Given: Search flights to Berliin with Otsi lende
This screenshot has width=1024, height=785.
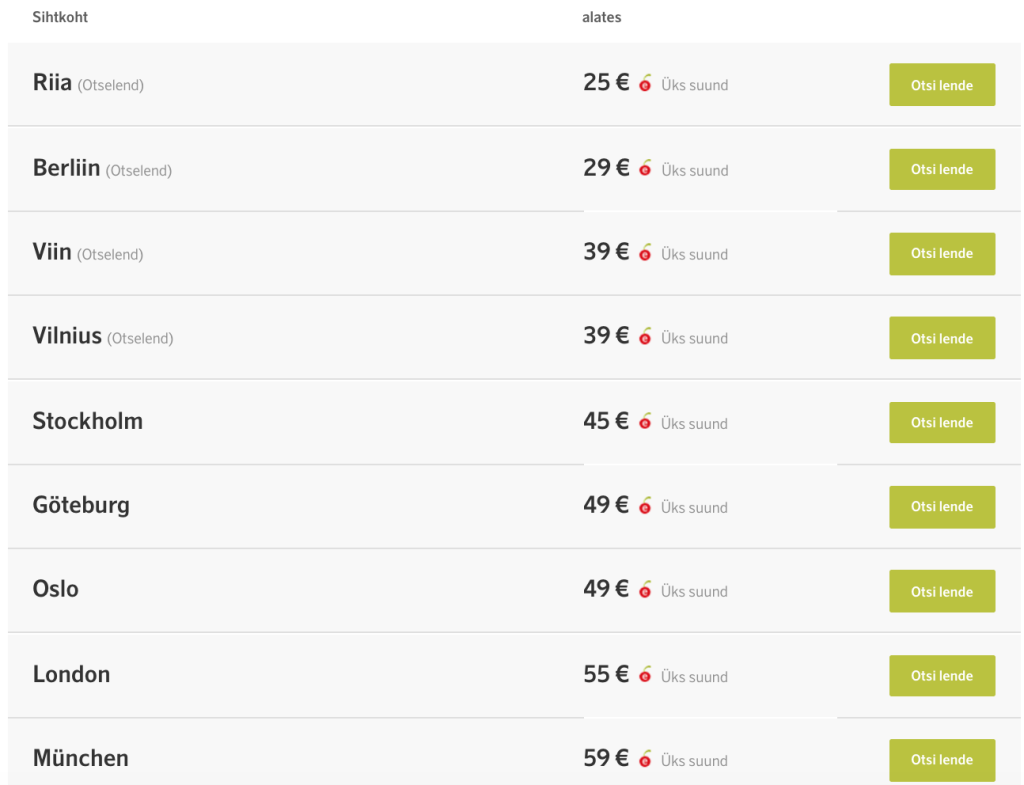Looking at the screenshot, I should point(942,169).
